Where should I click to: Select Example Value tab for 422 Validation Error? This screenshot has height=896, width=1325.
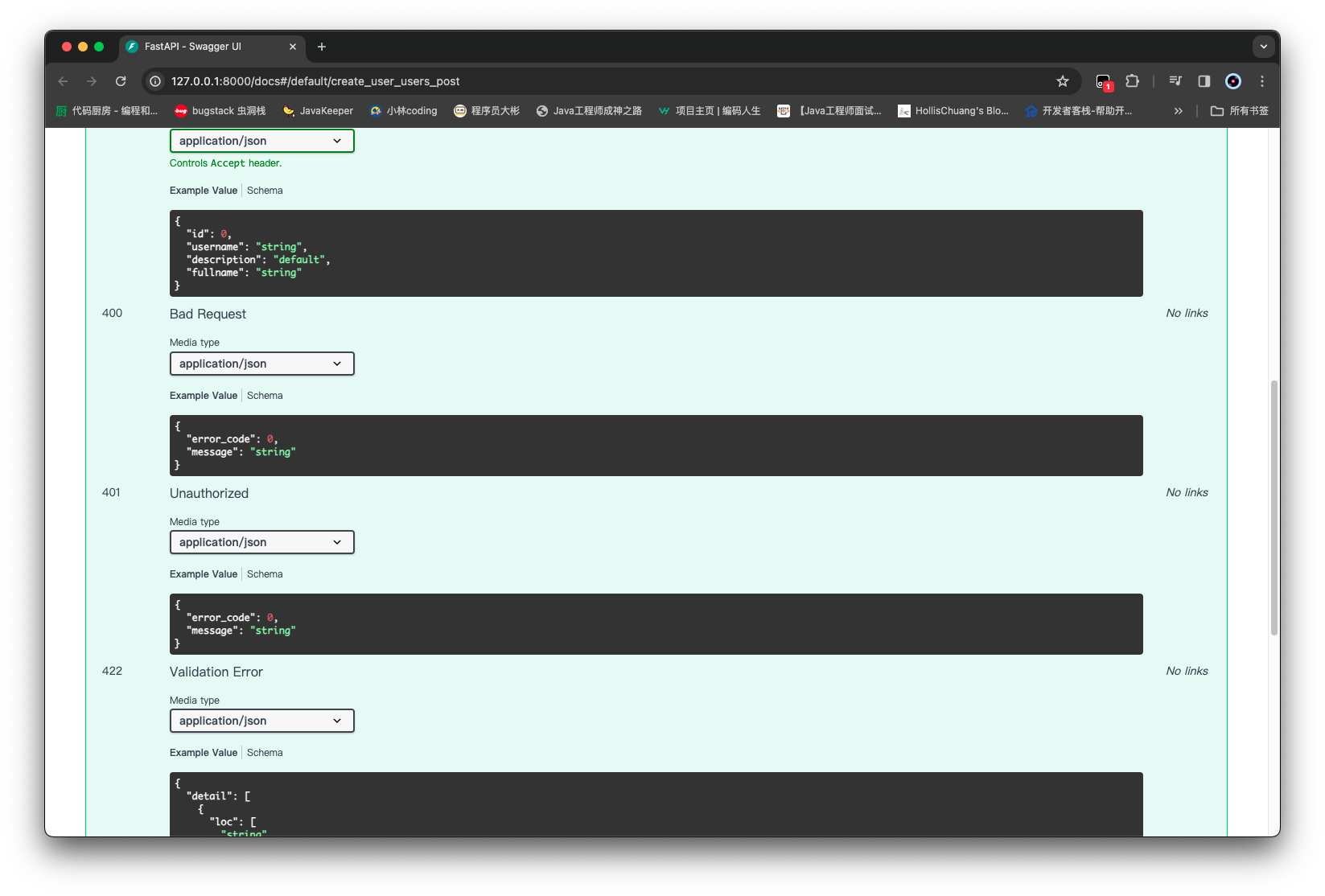click(204, 753)
